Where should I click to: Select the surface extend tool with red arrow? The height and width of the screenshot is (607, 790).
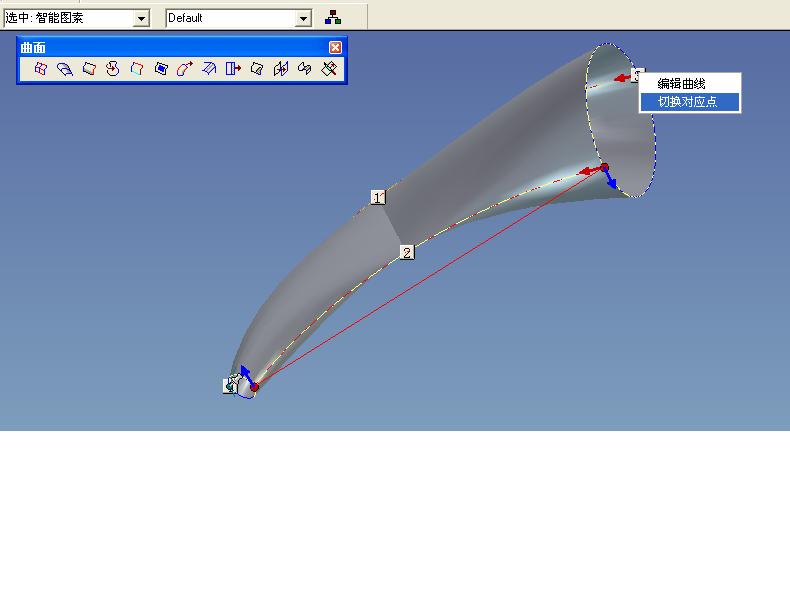185,69
